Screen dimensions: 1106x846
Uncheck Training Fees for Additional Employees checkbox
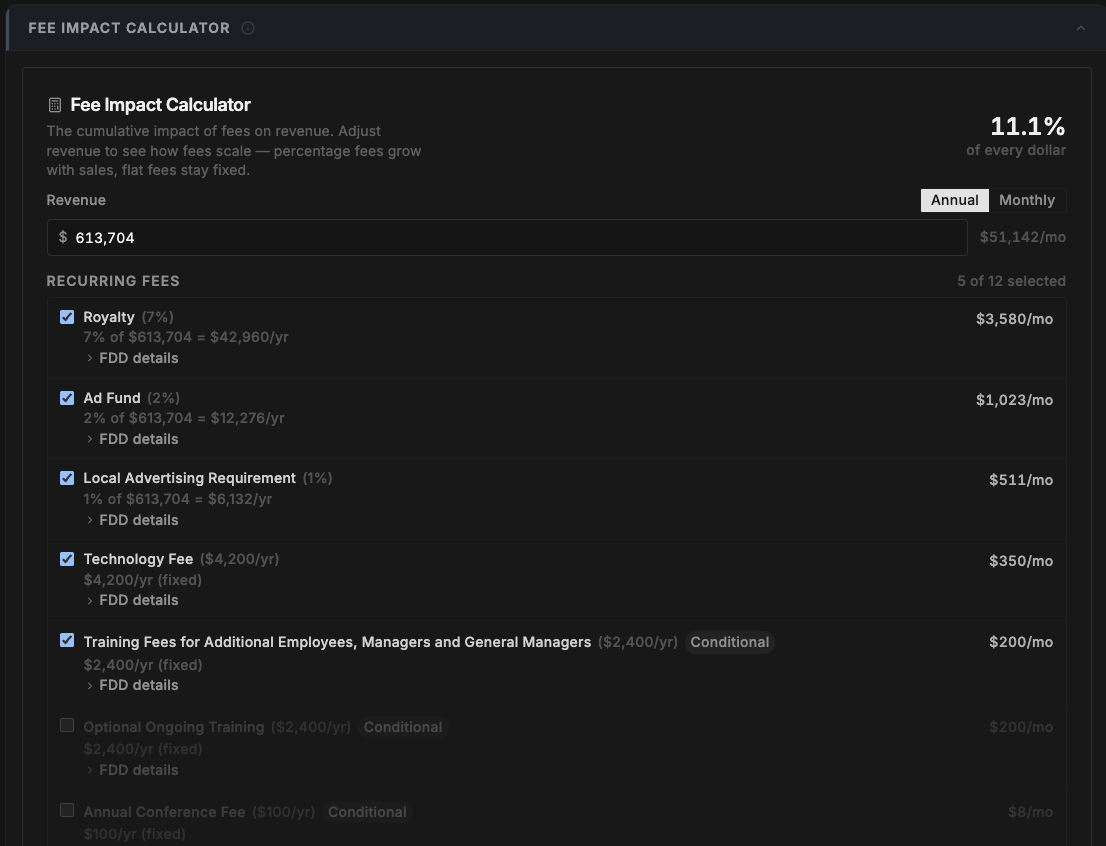[67, 641]
